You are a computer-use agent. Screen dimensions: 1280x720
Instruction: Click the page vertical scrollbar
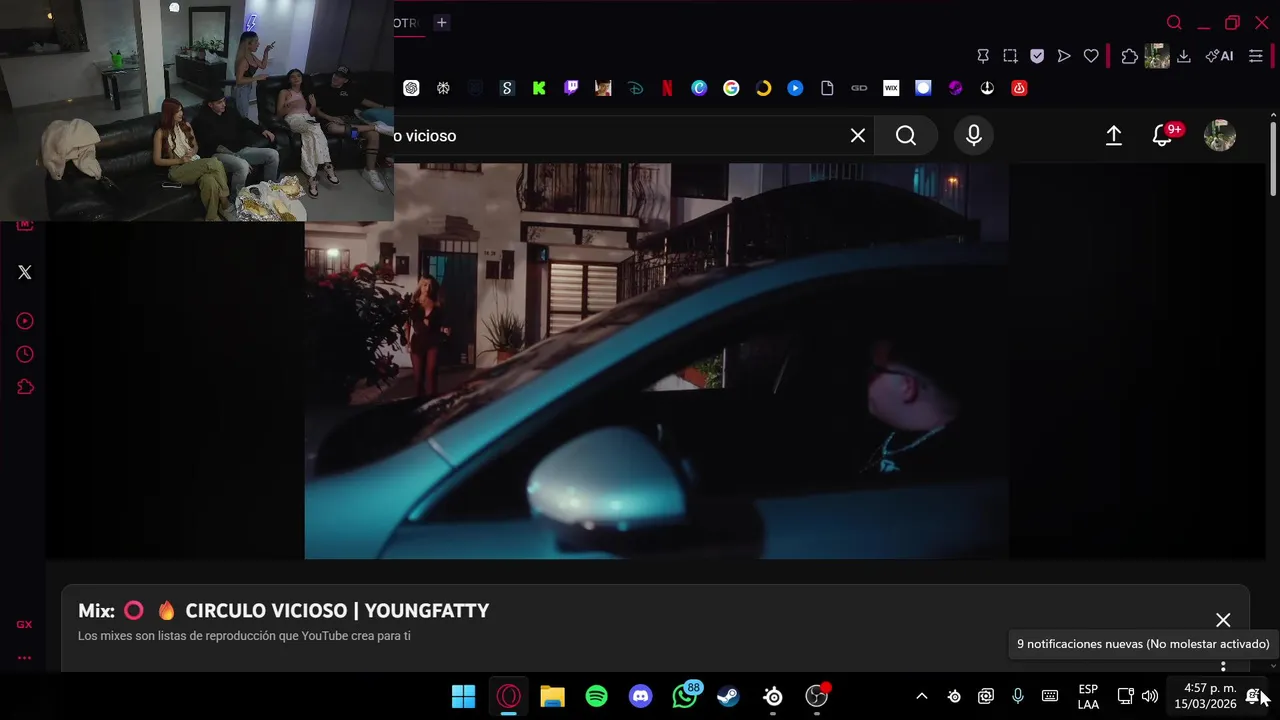click(x=1273, y=157)
